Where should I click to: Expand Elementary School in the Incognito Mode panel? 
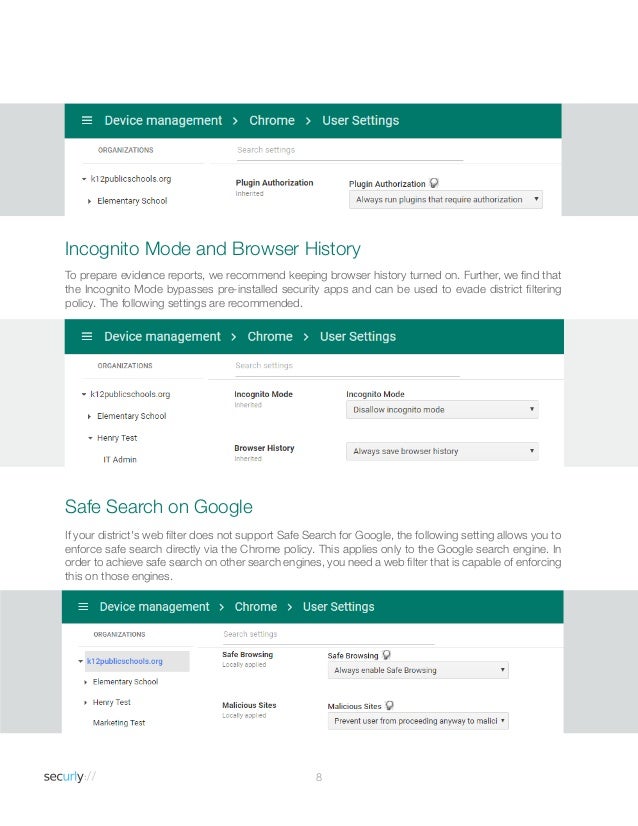pos(89,416)
